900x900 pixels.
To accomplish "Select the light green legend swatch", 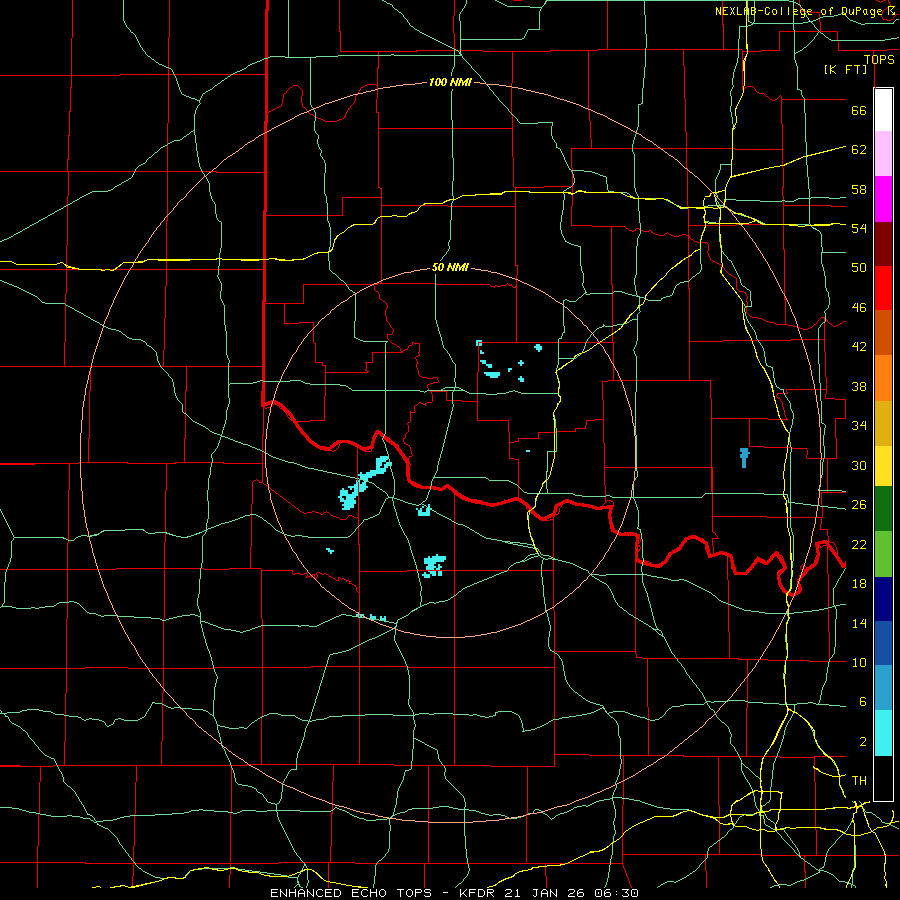I will 883,553.
